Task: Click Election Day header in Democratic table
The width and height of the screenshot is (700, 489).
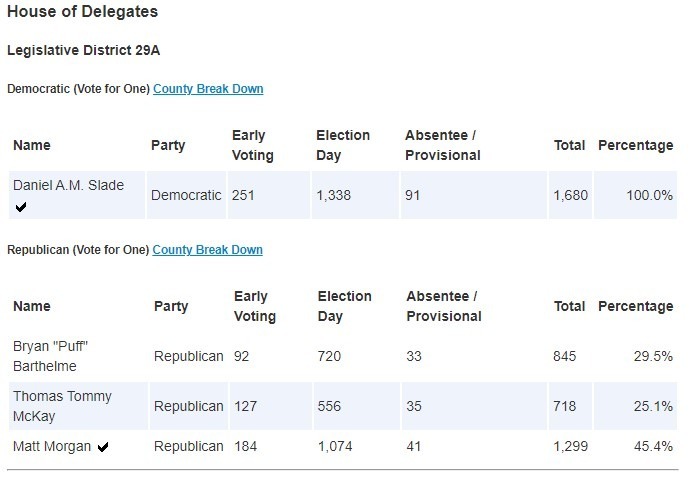Action: pyautogui.click(x=343, y=145)
